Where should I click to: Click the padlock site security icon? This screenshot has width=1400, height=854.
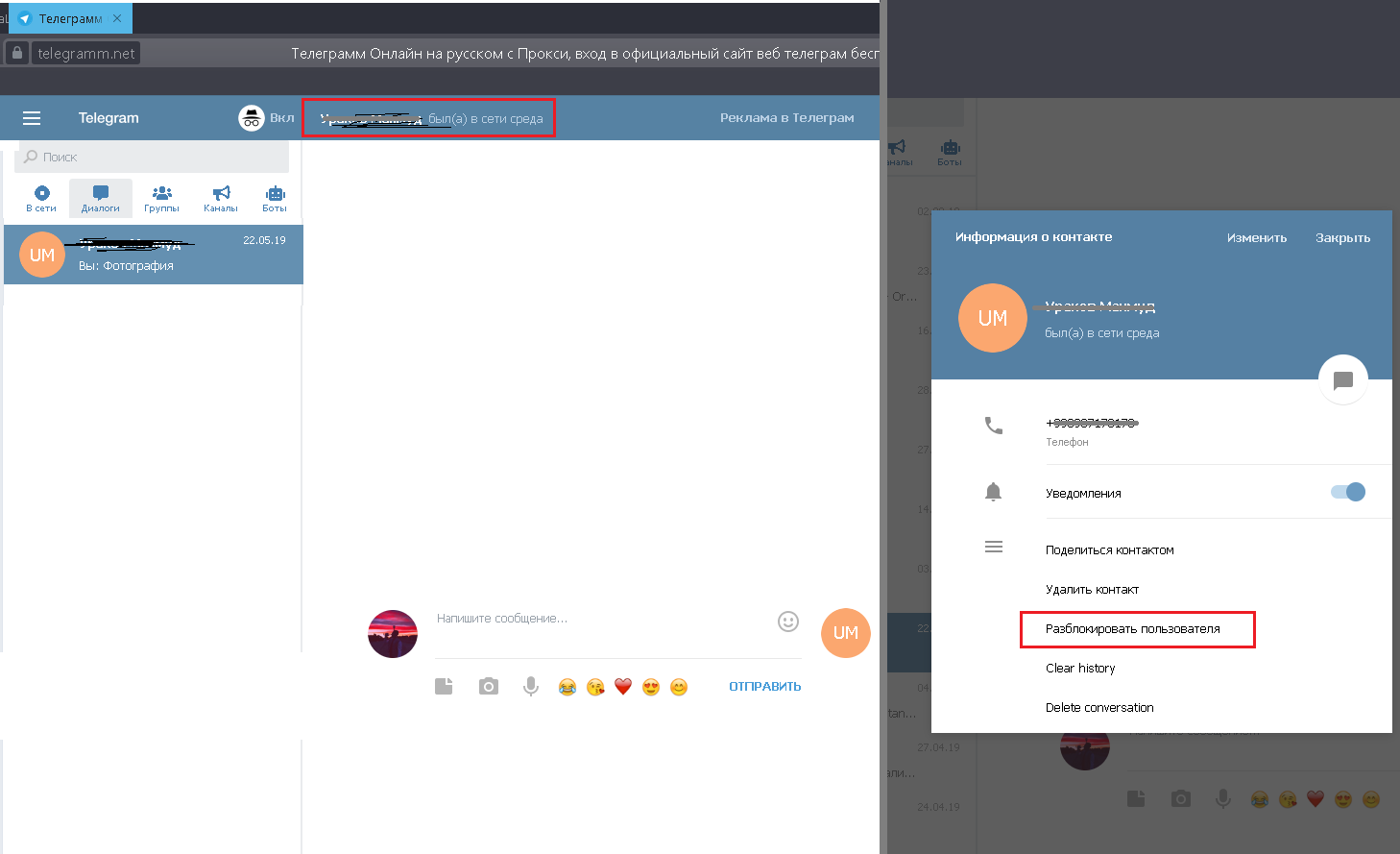pos(17,53)
